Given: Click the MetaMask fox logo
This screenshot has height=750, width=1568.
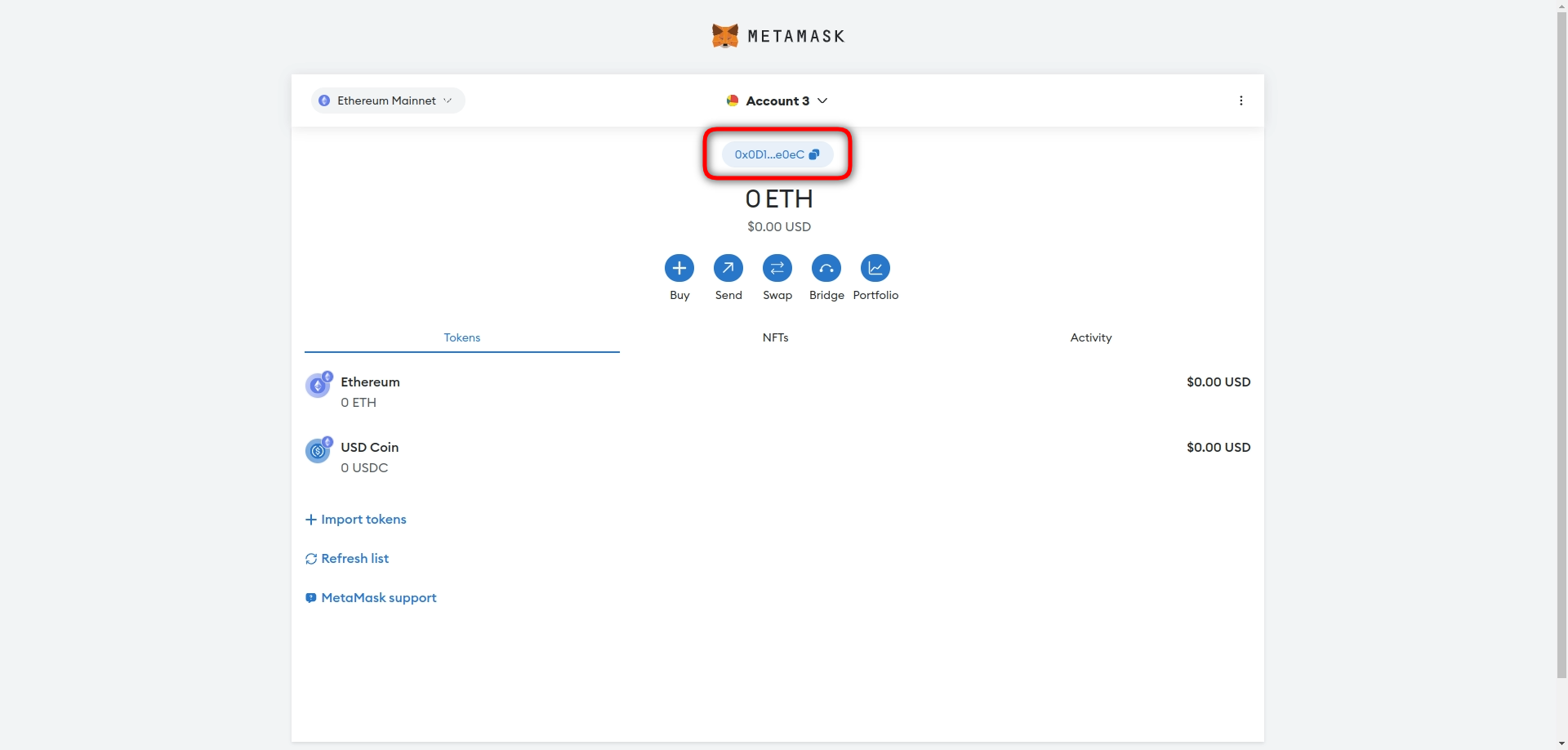Looking at the screenshot, I should pyautogui.click(x=724, y=36).
